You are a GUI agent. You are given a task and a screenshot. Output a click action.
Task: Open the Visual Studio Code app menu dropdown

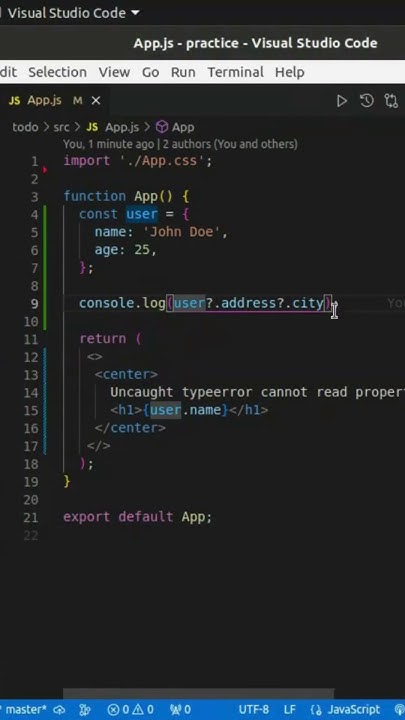[x=73, y=13]
